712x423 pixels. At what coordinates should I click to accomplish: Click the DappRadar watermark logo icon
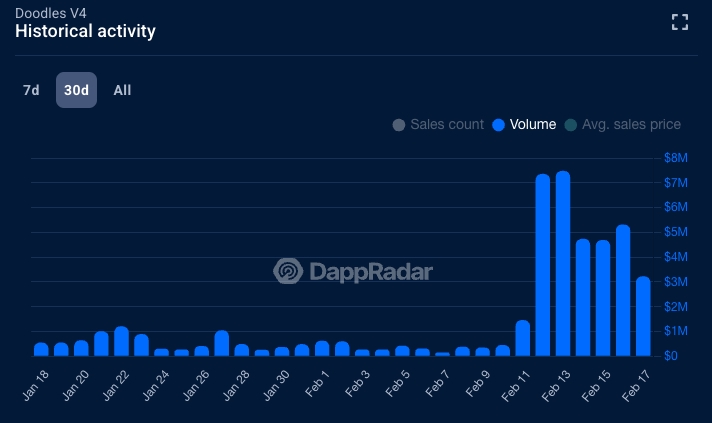tap(288, 271)
